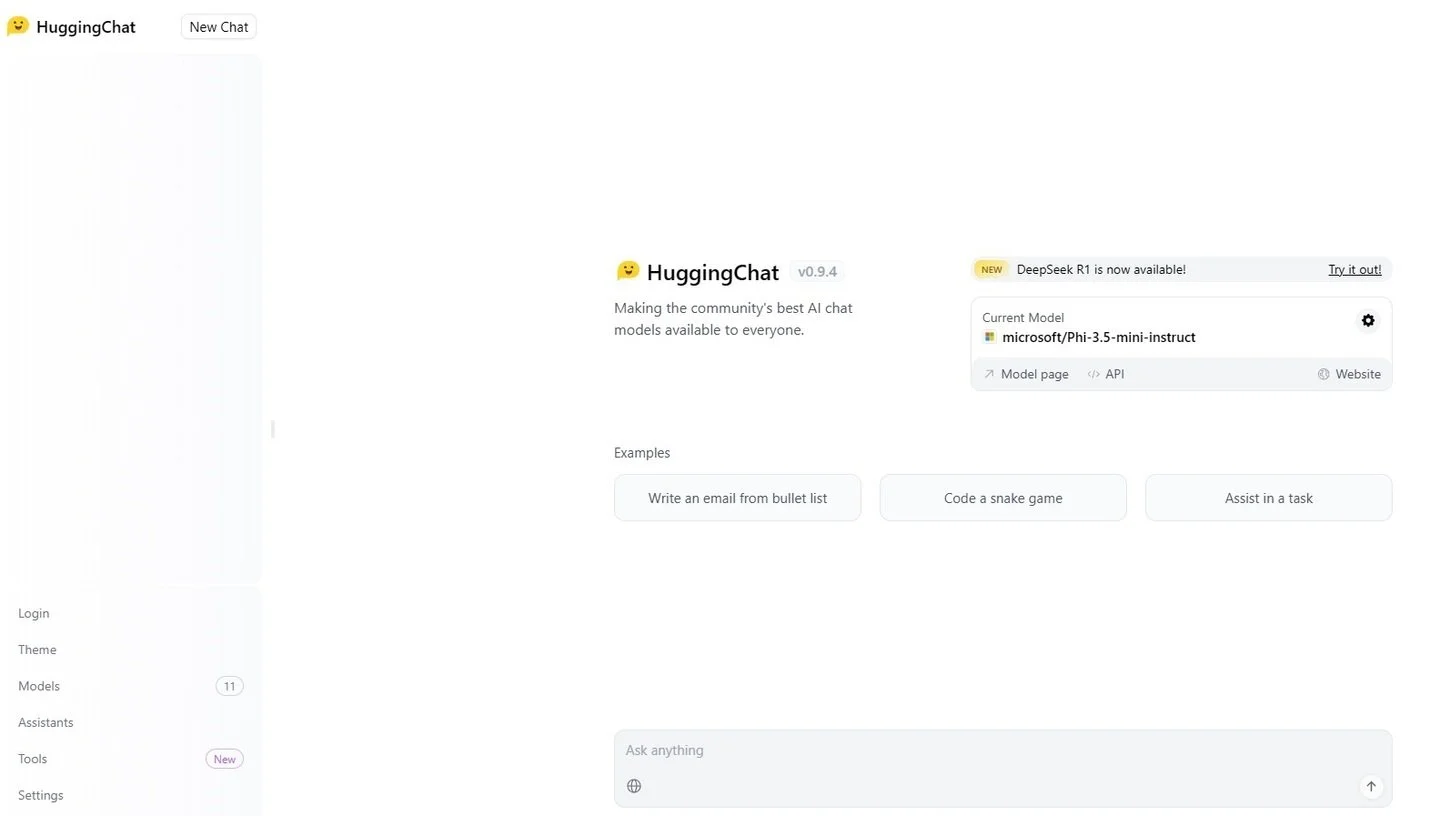Open the API link
Image resolution: width=1440 pixels, height=816 pixels.
[1106, 374]
